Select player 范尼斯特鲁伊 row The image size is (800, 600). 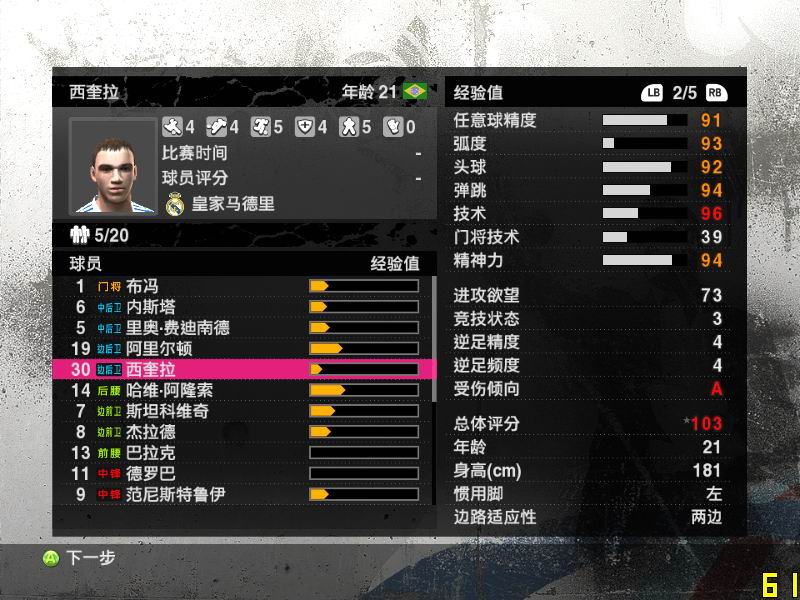(x=244, y=494)
